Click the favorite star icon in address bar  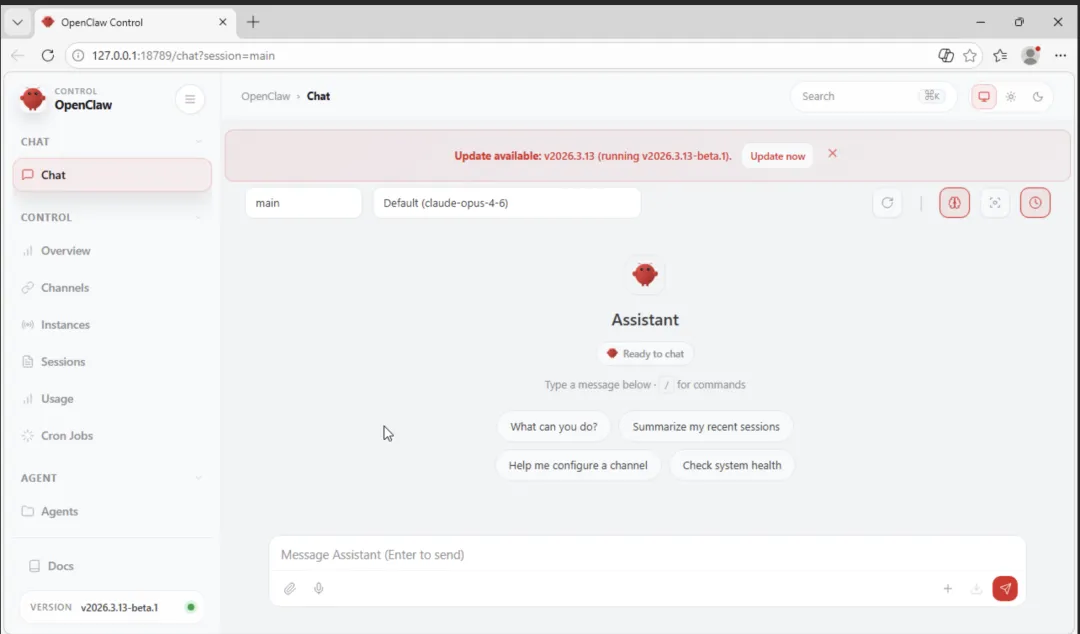[x=970, y=56]
